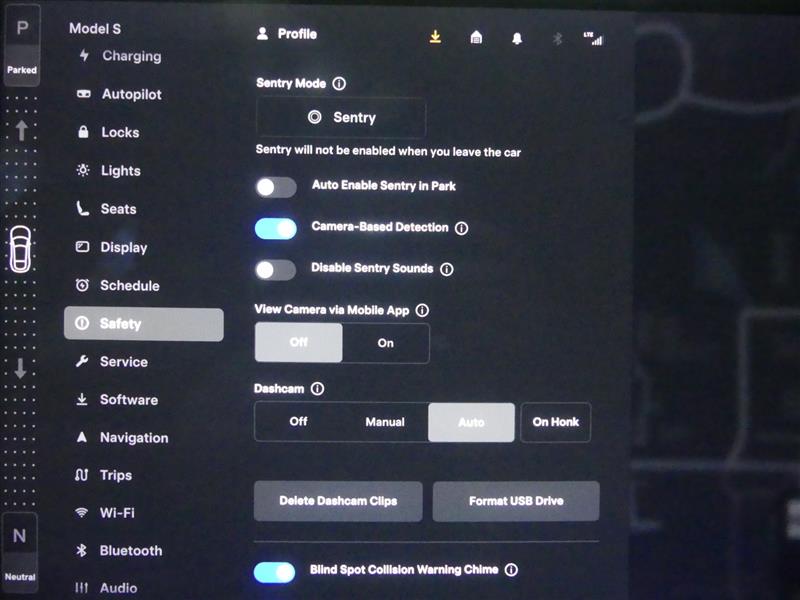Select Manual dashcam mode

(384, 422)
